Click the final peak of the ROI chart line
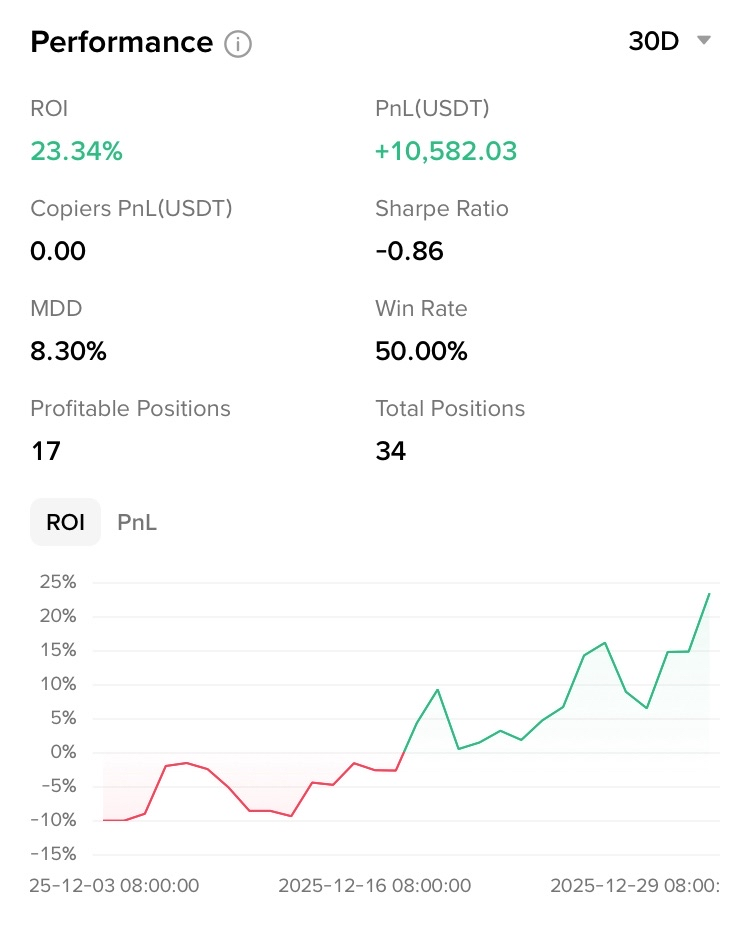The width and height of the screenshot is (750, 929). coord(709,594)
